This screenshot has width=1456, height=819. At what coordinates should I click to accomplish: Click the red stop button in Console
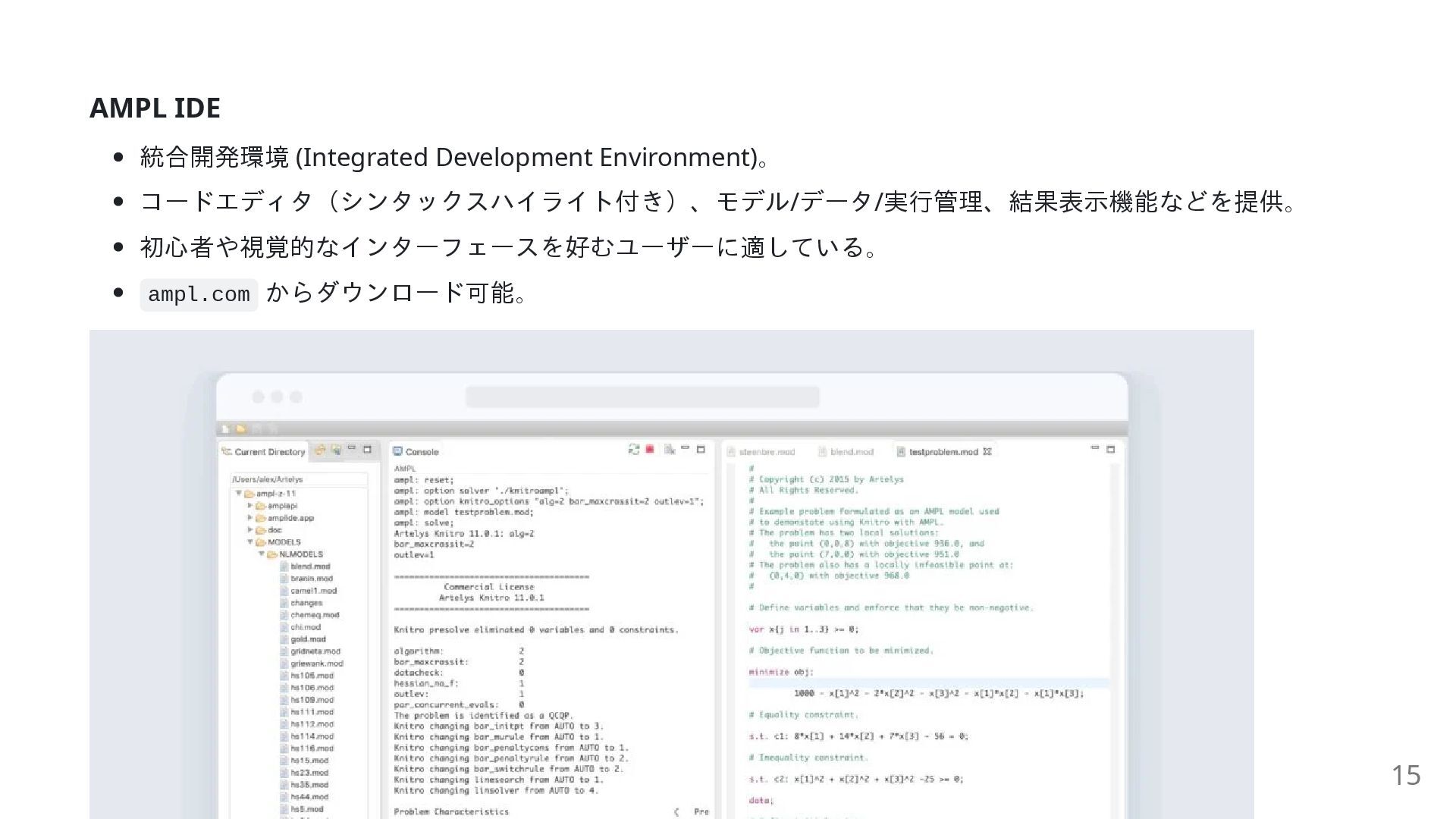point(650,450)
